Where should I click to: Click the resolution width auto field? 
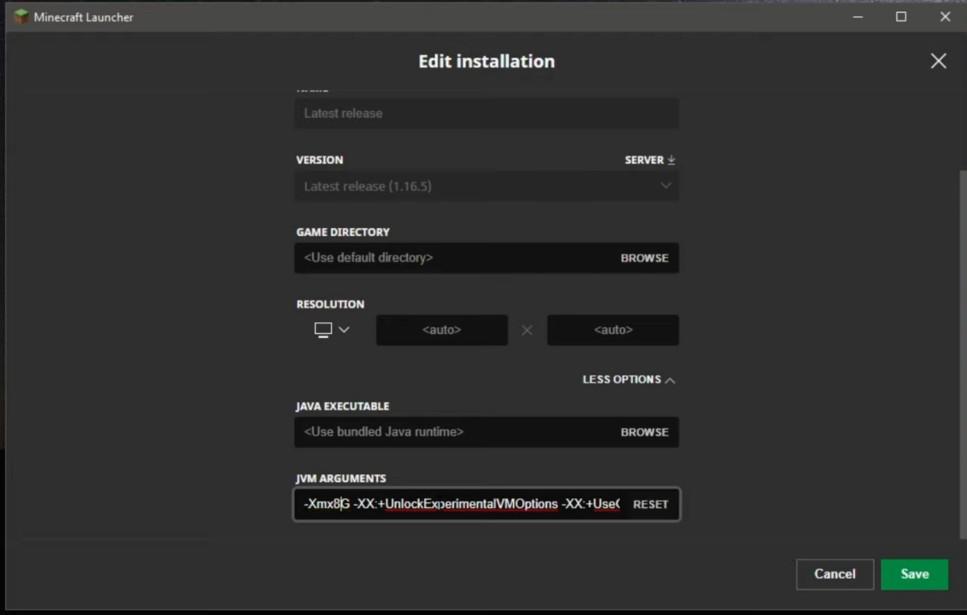pyautogui.click(x=442, y=330)
